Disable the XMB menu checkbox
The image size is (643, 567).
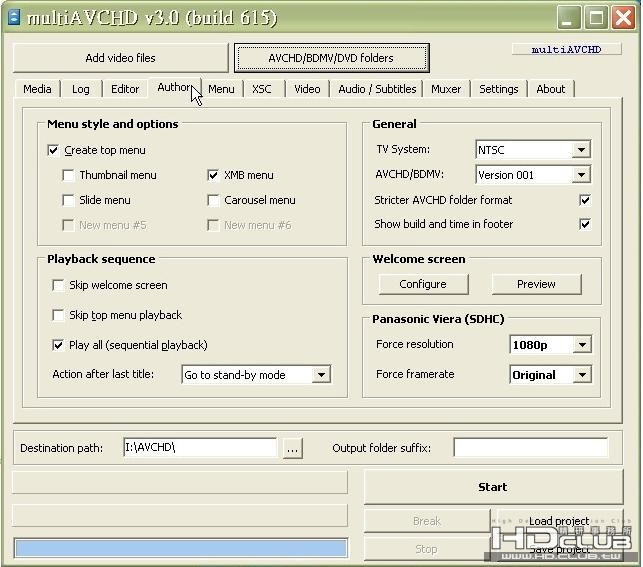[x=213, y=175]
